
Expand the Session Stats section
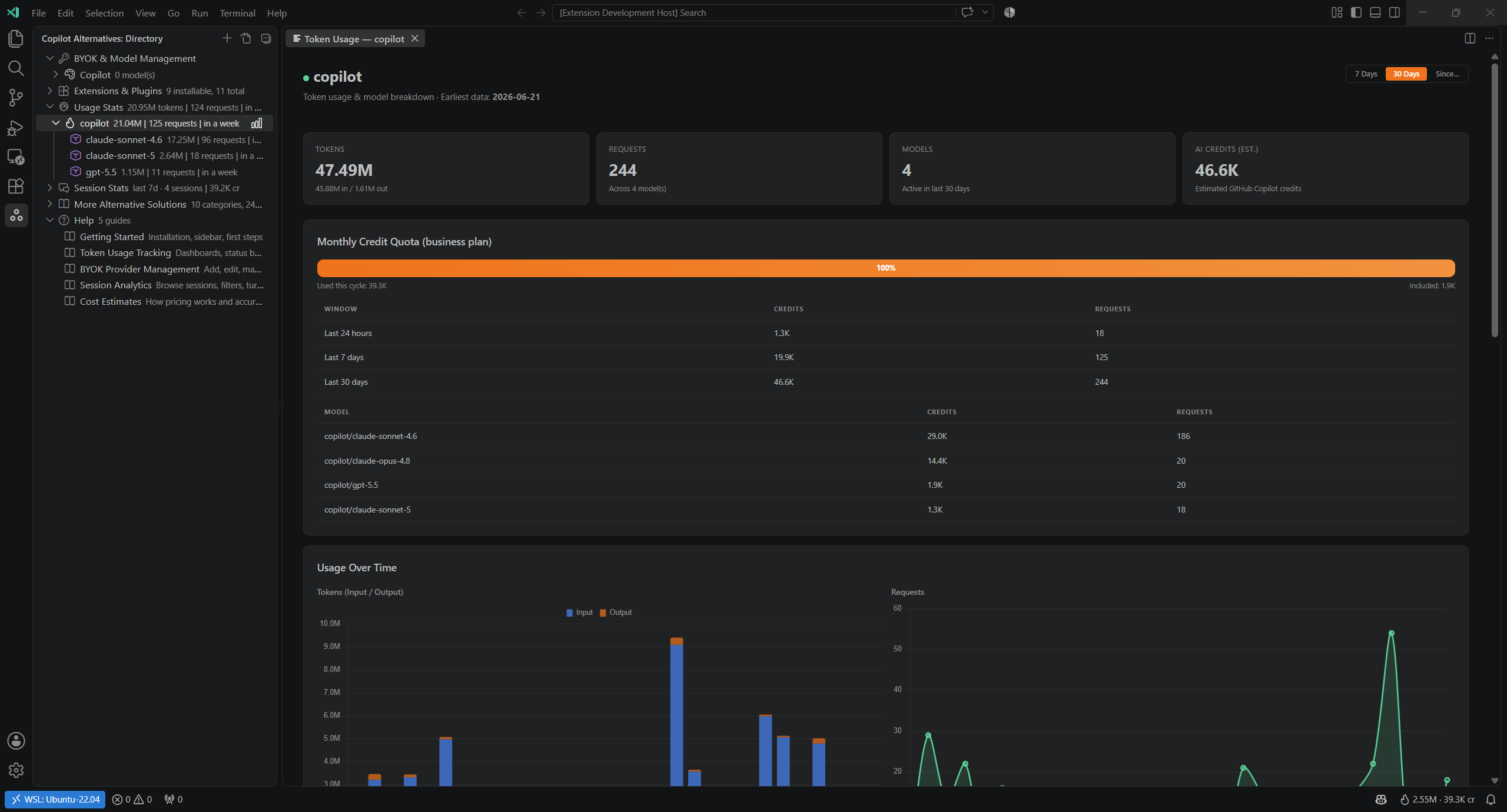(x=50, y=188)
